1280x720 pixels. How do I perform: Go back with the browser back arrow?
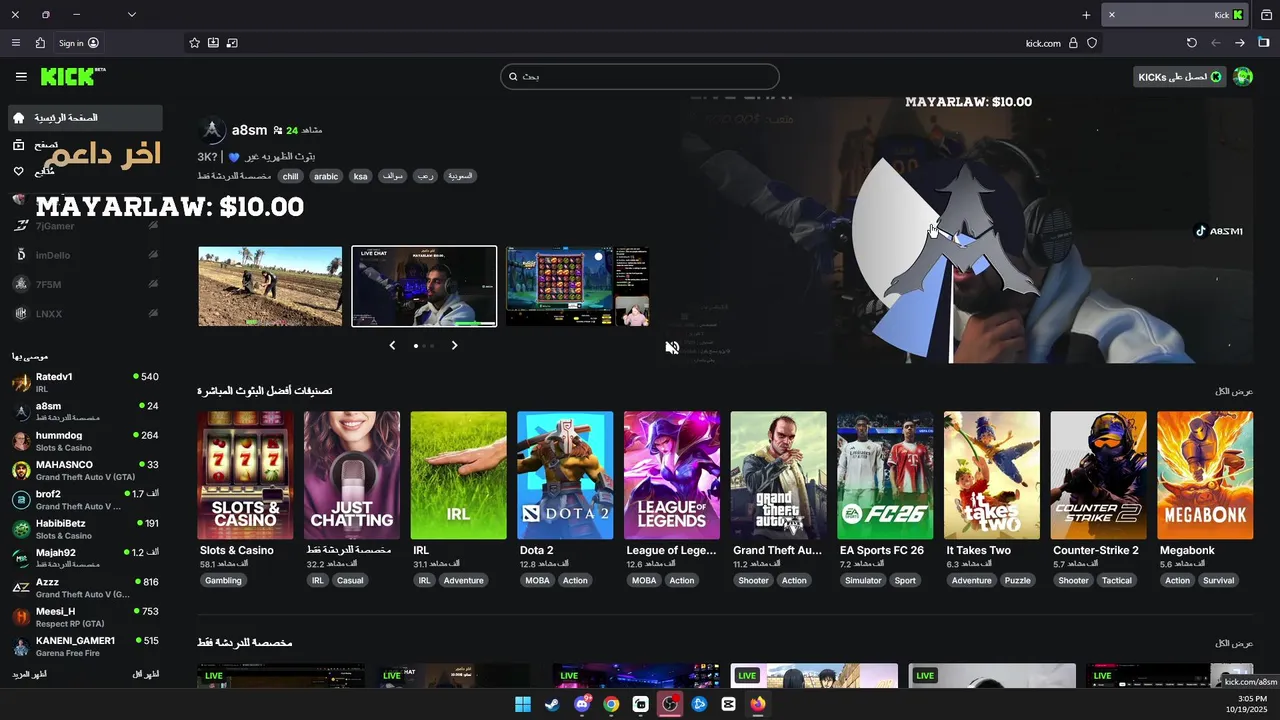pyautogui.click(x=1216, y=43)
